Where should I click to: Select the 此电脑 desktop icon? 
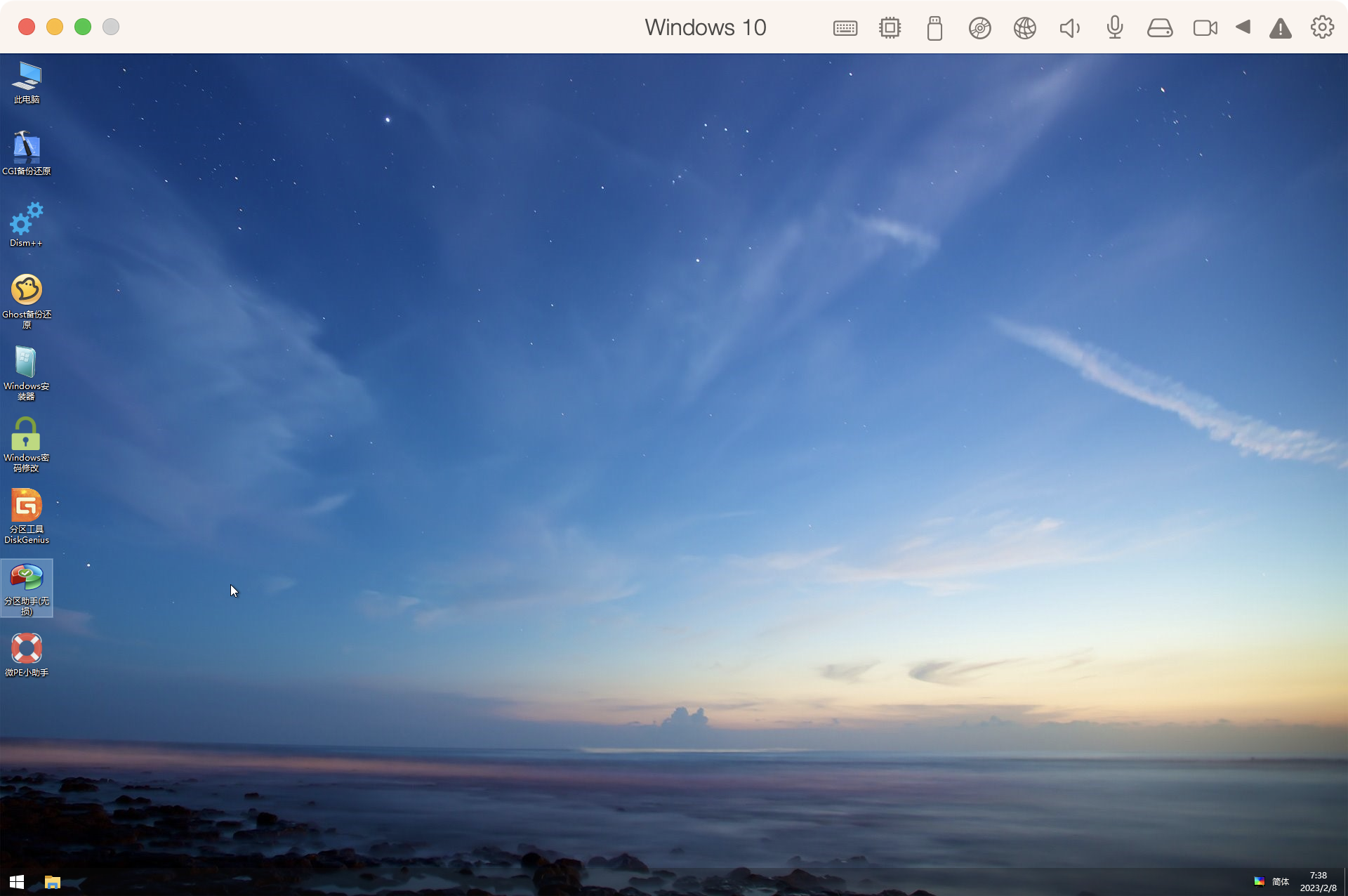click(27, 77)
